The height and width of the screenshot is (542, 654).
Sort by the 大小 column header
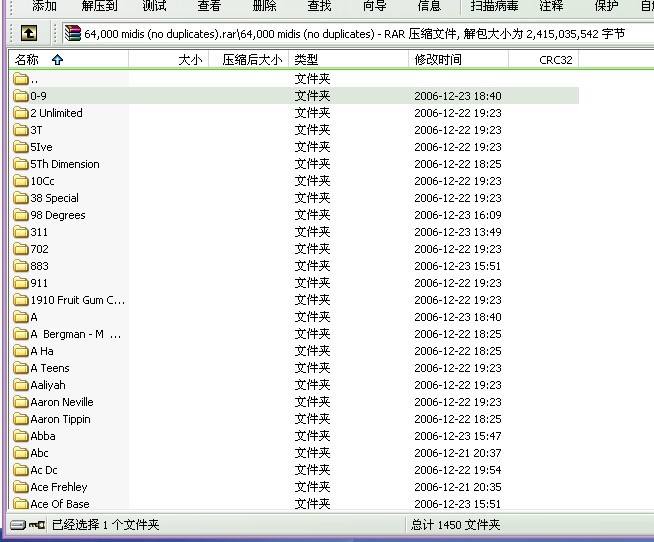[x=169, y=60]
